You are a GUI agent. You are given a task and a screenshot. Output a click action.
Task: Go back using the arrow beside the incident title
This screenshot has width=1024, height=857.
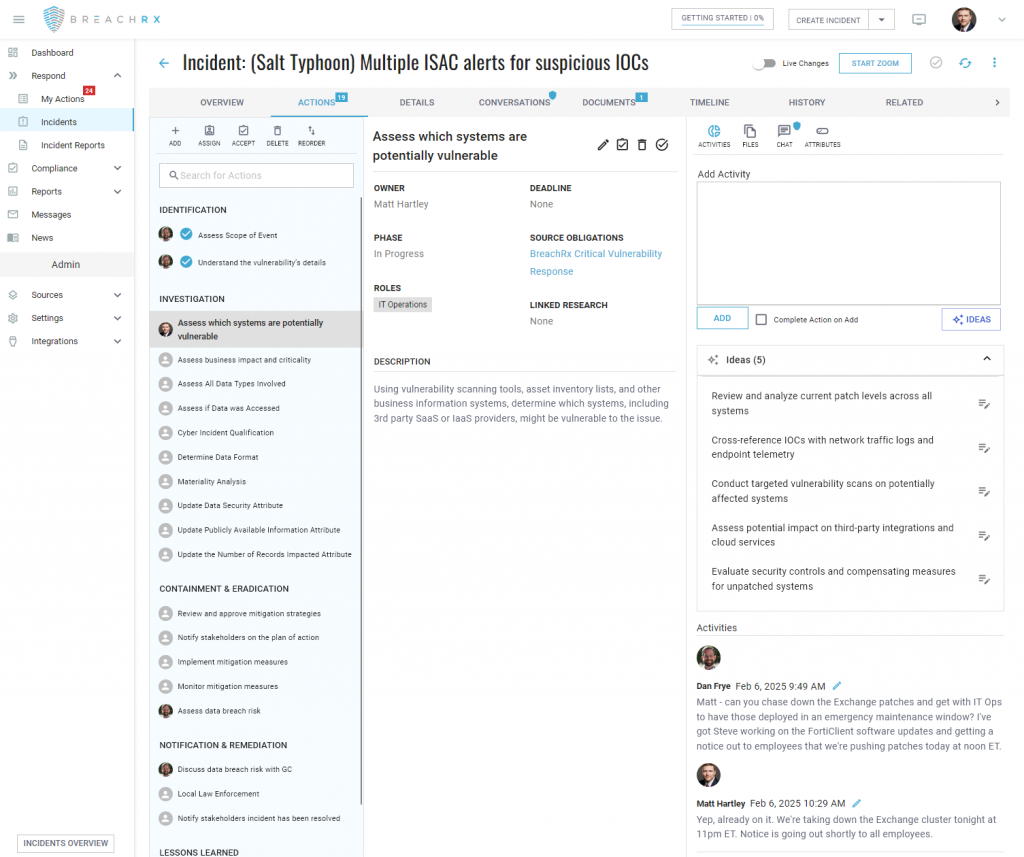tap(164, 63)
